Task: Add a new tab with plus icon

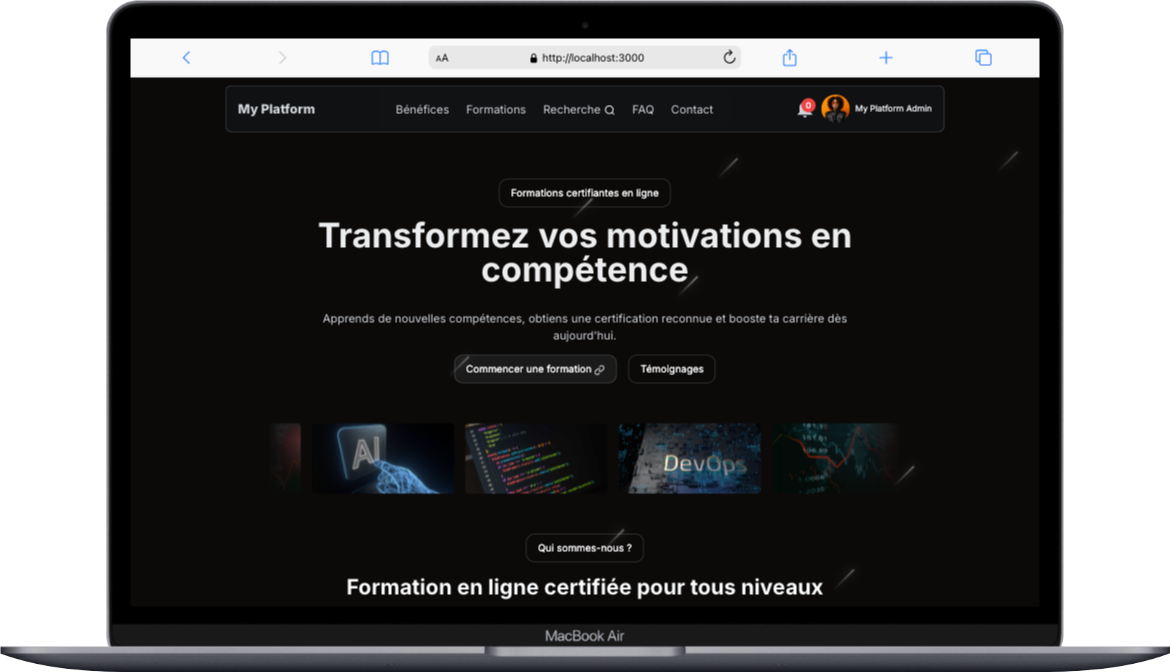Action: click(x=886, y=57)
